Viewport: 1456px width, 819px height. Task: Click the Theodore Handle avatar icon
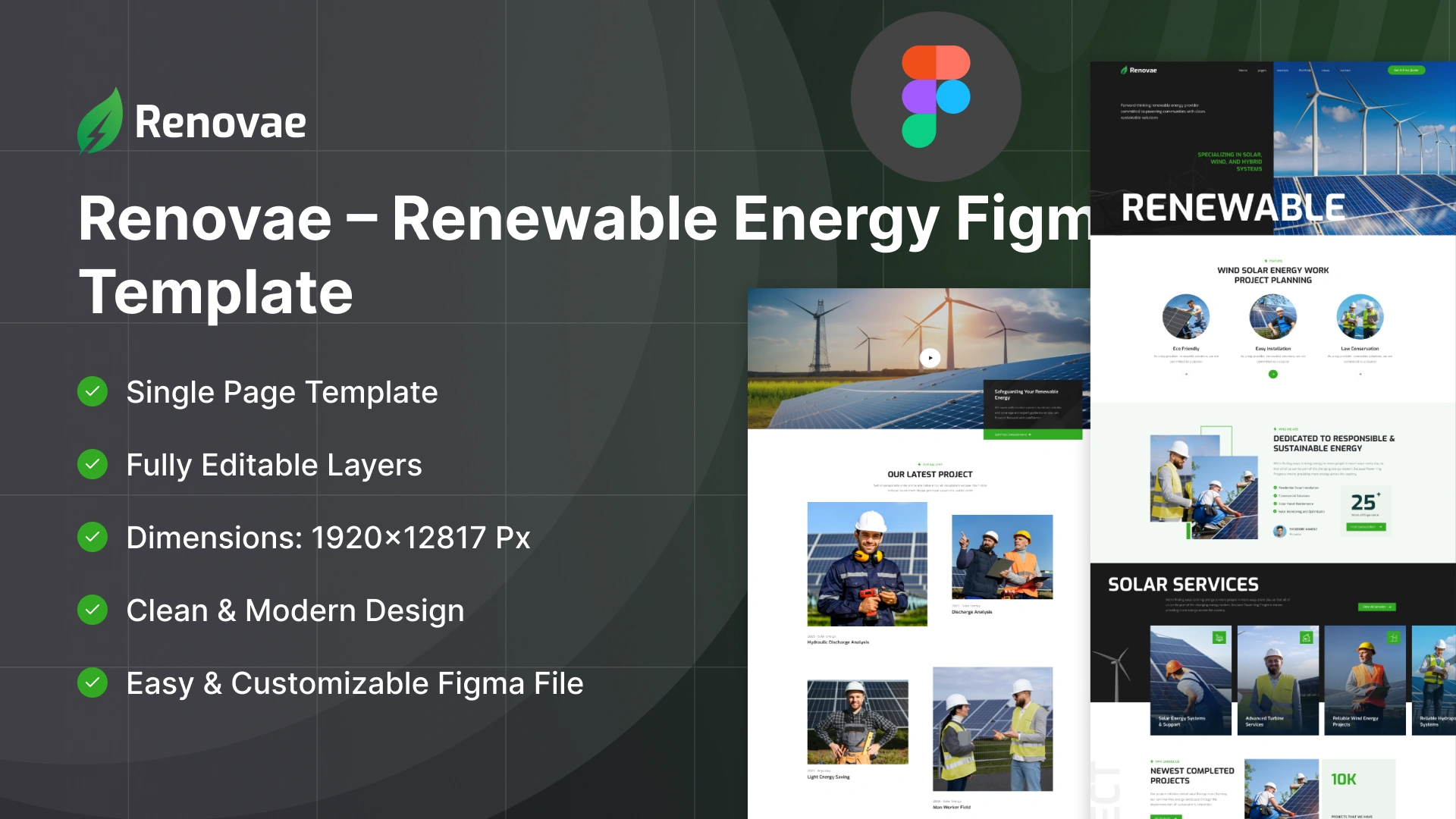(x=1279, y=531)
